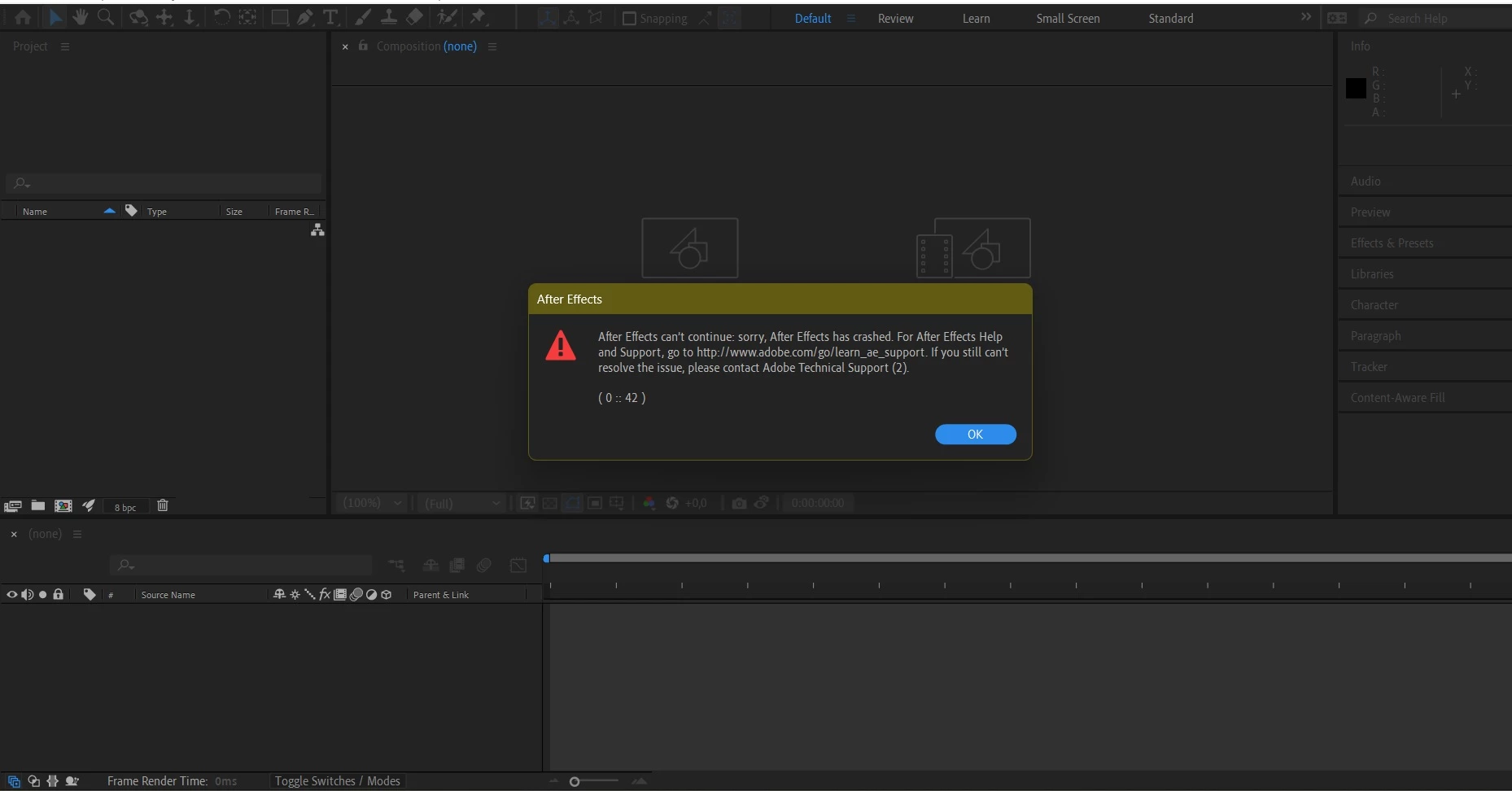Open the show channel RGB dropdown
1512x791 pixels.
[x=649, y=503]
